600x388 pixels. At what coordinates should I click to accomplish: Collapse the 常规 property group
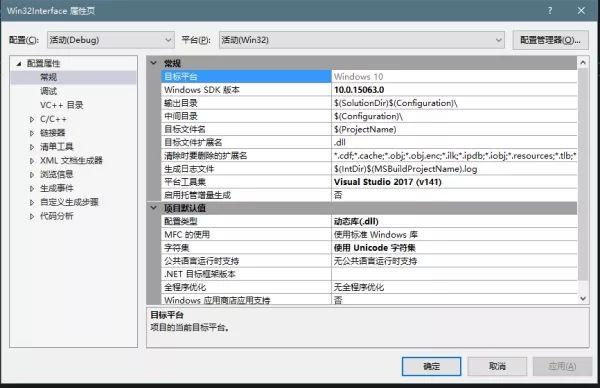(153, 63)
